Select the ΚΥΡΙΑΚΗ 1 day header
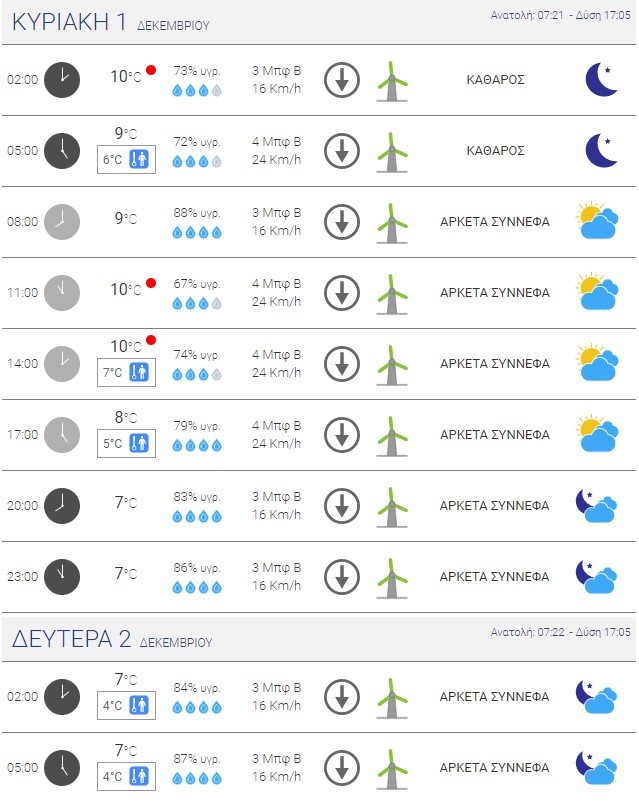Image resolution: width=639 pixels, height=802 pixels. pyautogui.click(x=110, y=23)
